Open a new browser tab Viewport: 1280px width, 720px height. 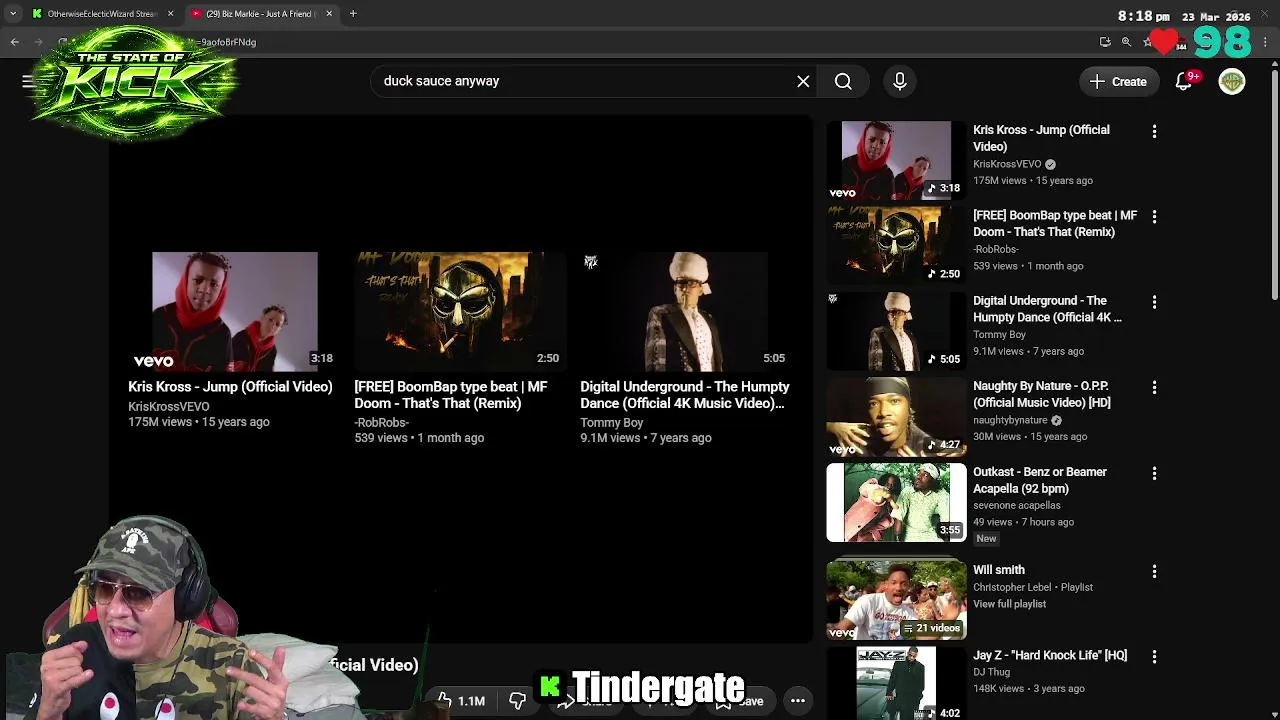(353, 14)
